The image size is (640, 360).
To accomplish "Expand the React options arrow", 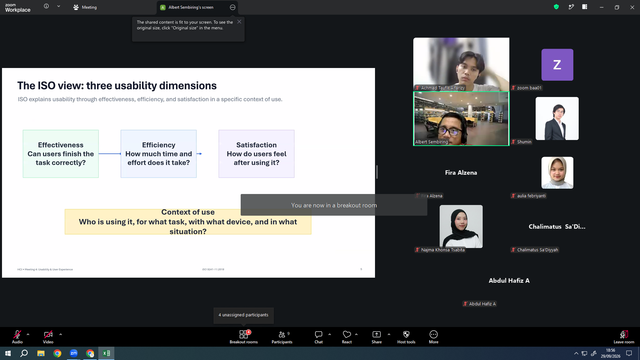I will pyautogui.click(x=356, y=334).
